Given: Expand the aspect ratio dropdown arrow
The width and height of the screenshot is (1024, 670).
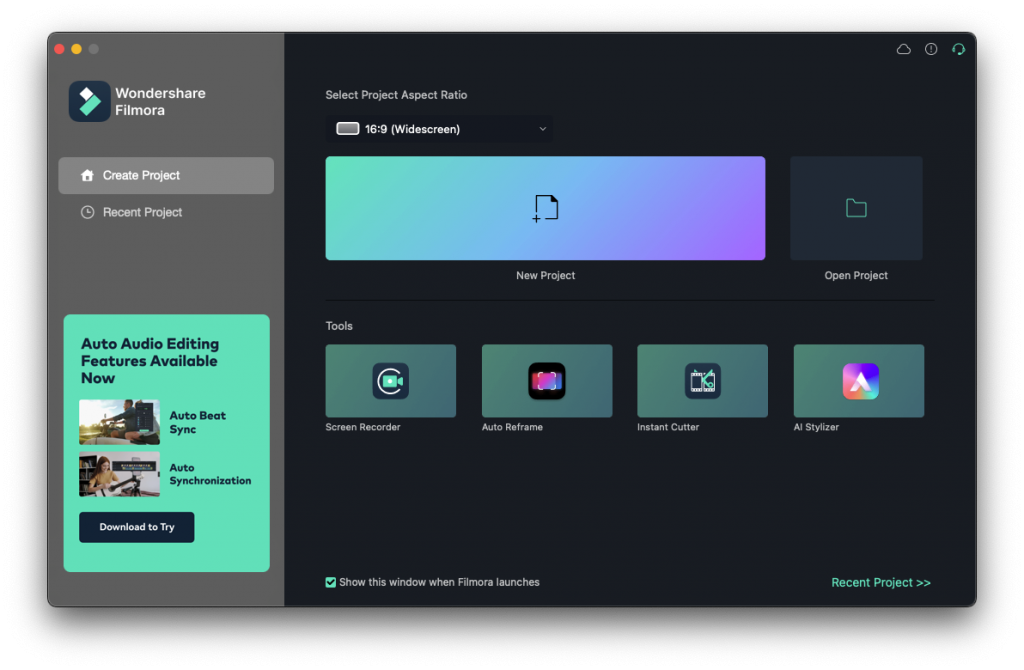Looking at the screenshot, I should pos(542,129).
